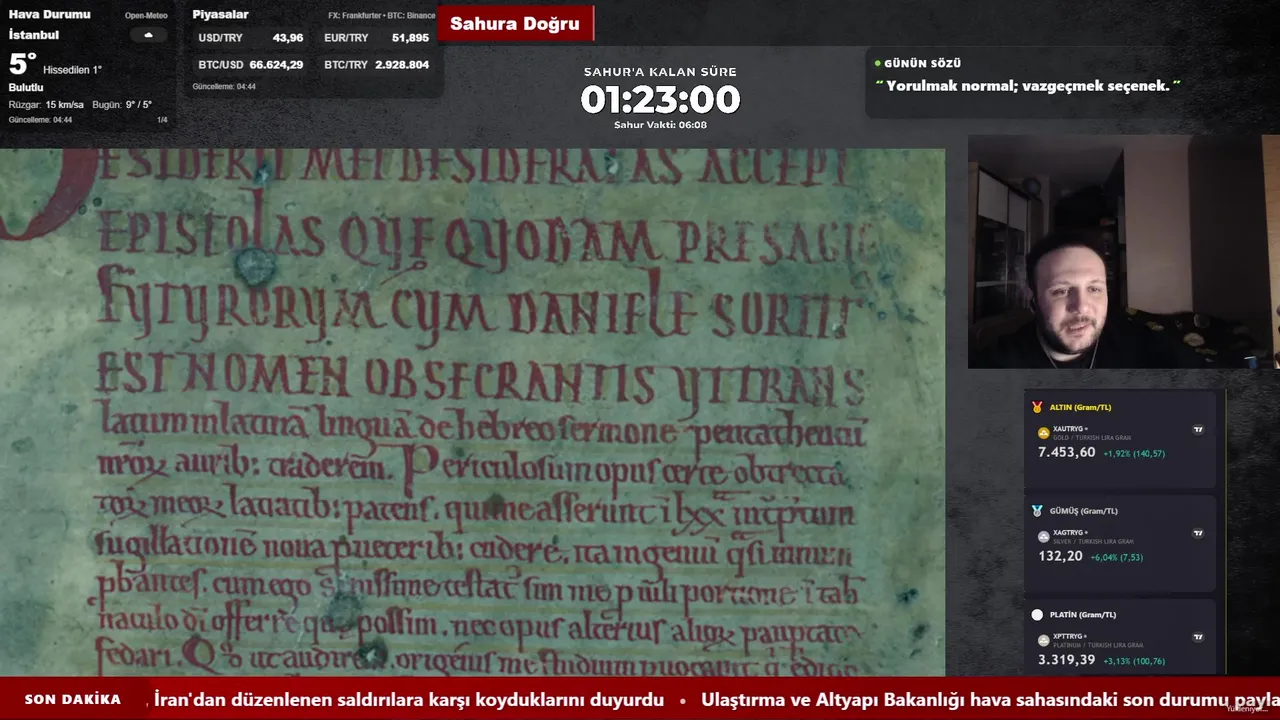Click the silver medal icon beside GÜMÜŞ
The width and height of the screenshot is (1280, 720).
click(1037, 511)
